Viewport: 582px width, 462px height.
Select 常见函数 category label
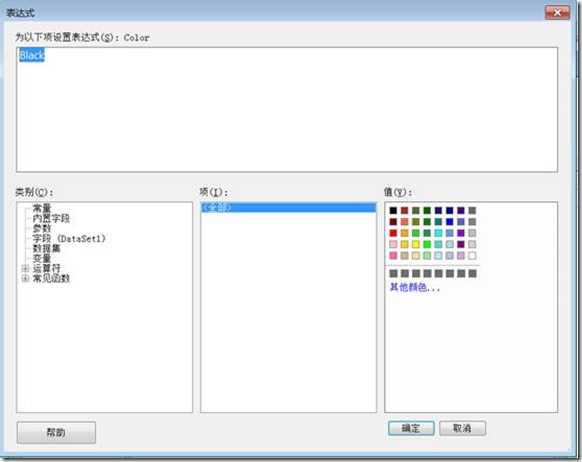tap(51, 278)
